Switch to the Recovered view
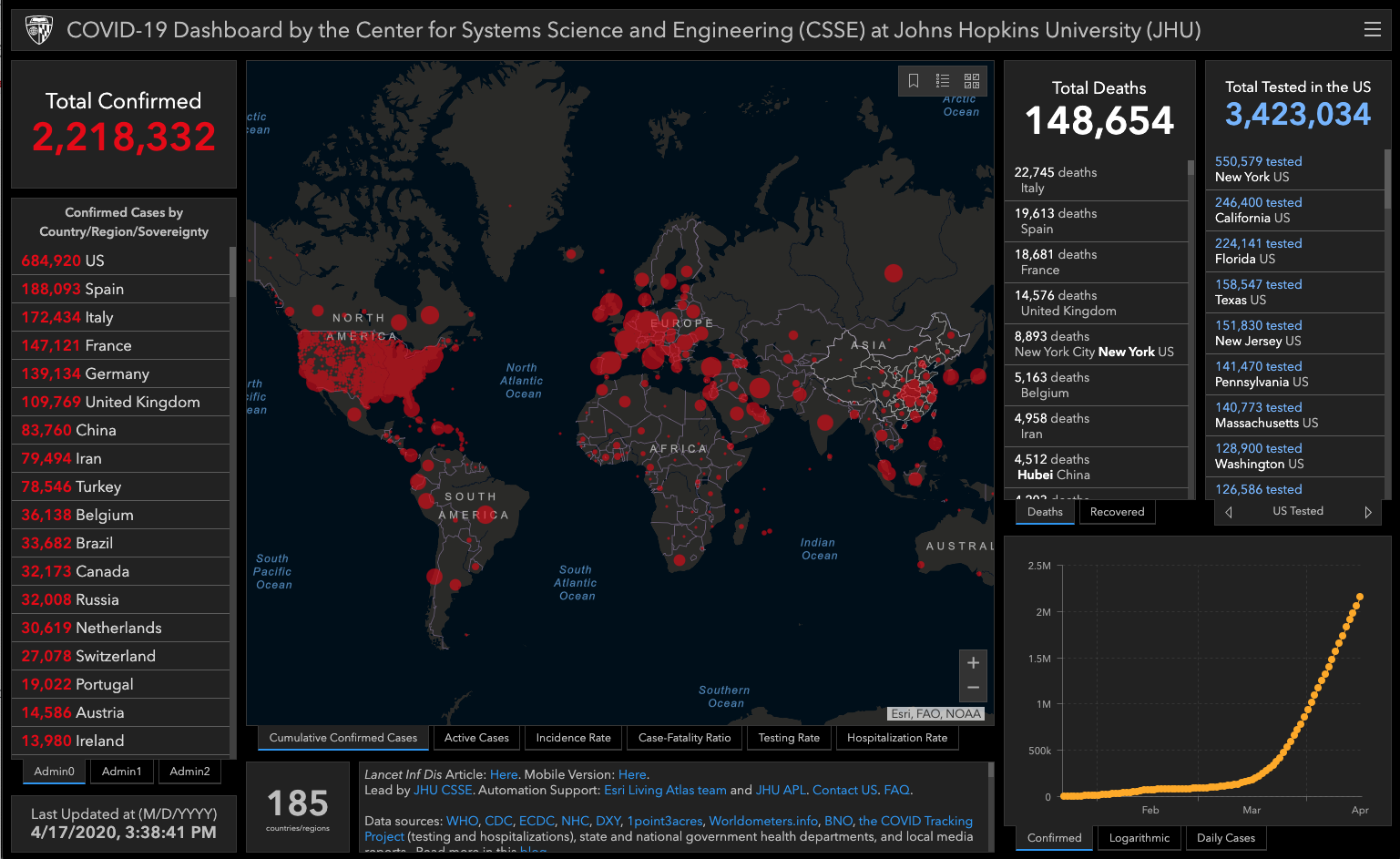The width and height of the screenshot is (1400, 859). [1117, 512]
